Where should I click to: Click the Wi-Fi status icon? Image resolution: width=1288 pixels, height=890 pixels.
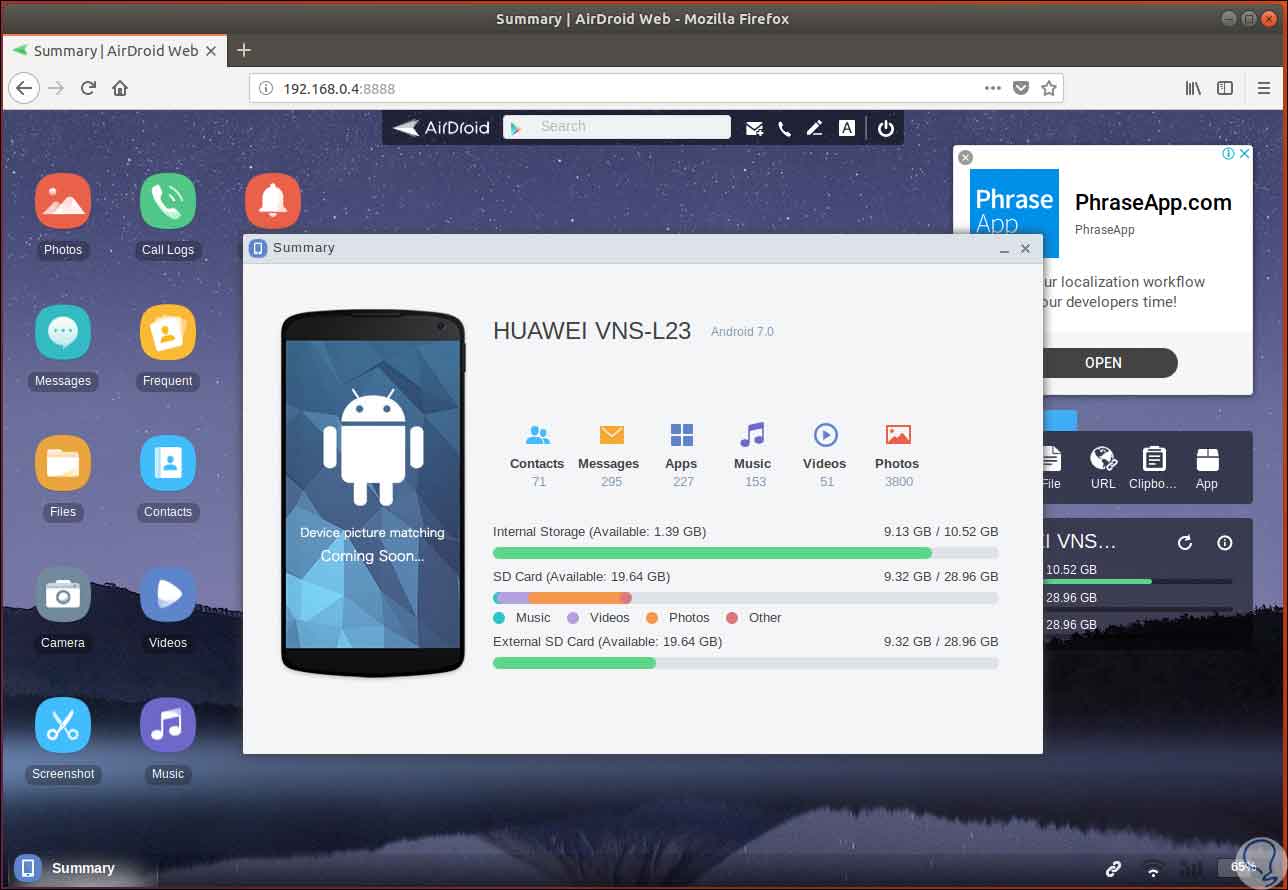(1153, 869)
